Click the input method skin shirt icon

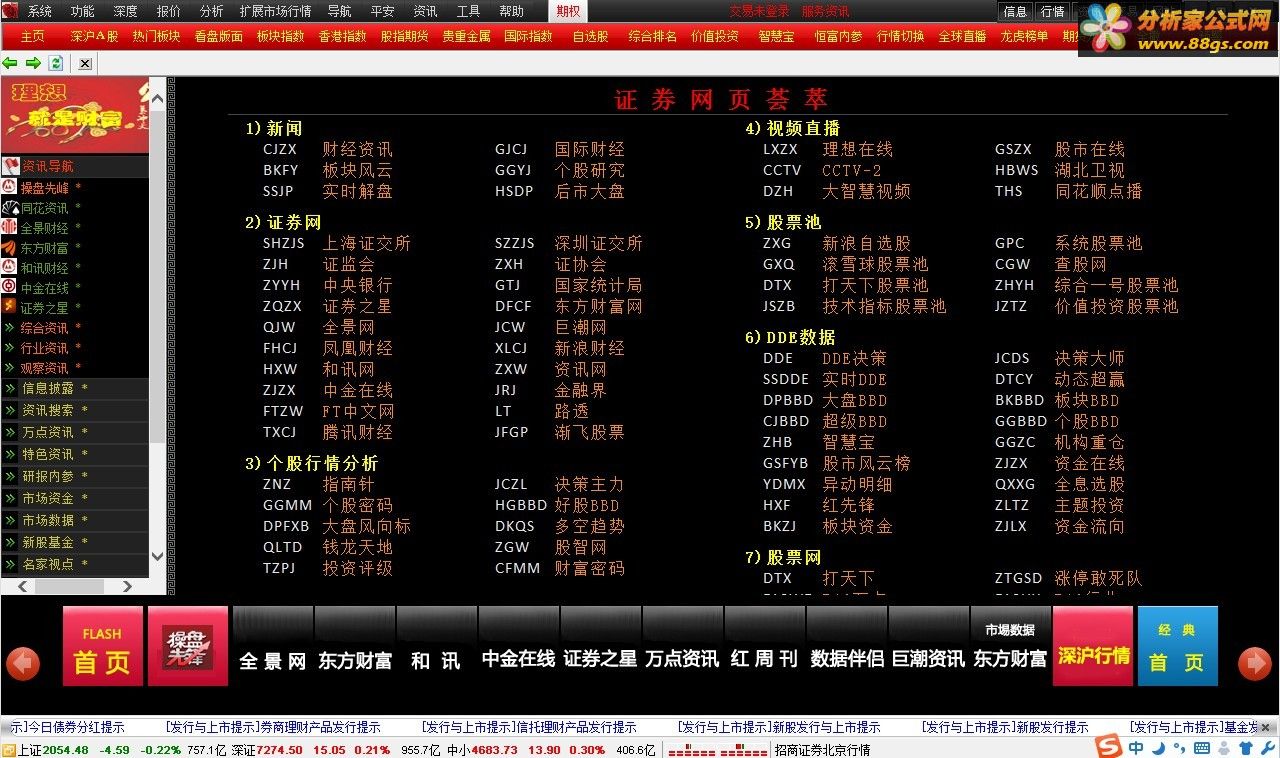point(1246,748)
